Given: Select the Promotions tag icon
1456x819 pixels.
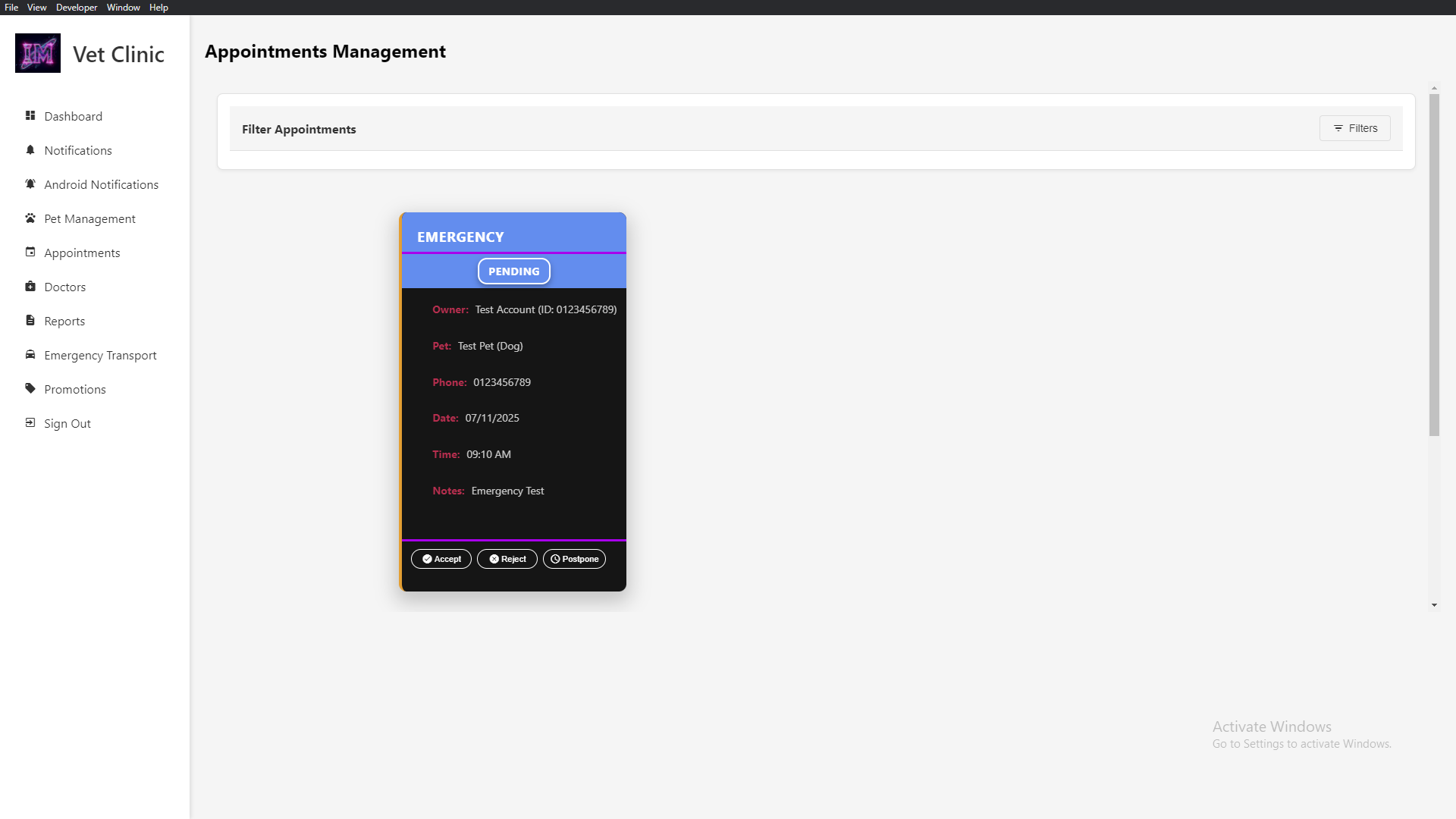Looking at the screenshot, I should [30, 389].
